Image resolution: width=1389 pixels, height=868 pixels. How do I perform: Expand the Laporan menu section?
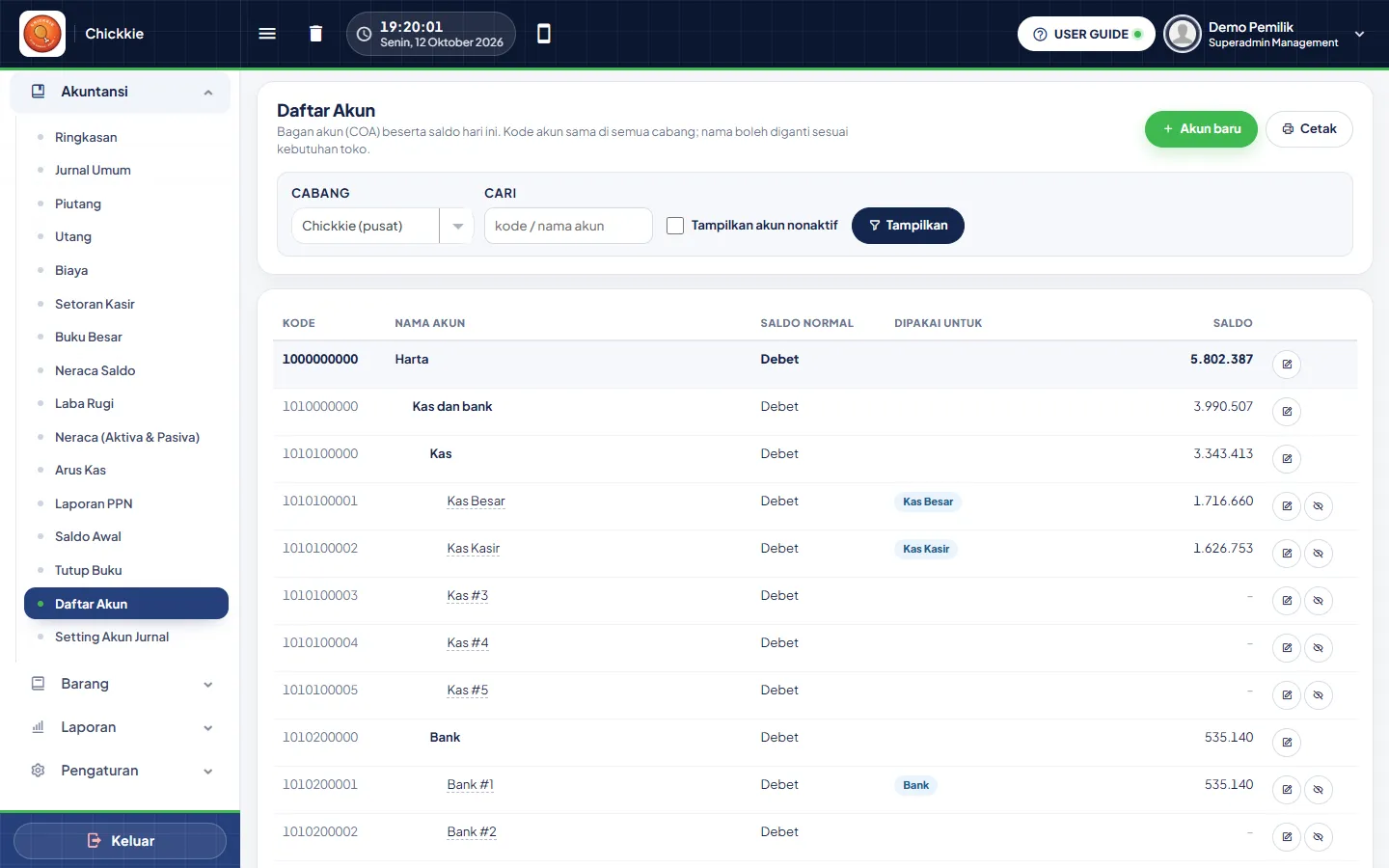pyautogui.click(x=120, y=727)
